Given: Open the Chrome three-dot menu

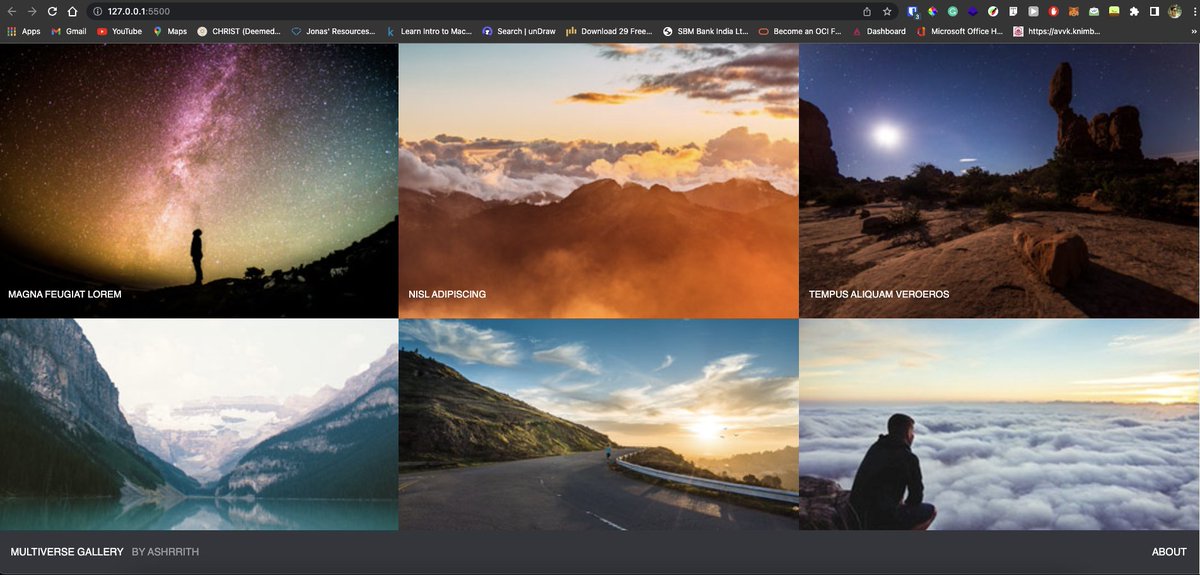Looking at the screenshot, I should click(1193, 11).
